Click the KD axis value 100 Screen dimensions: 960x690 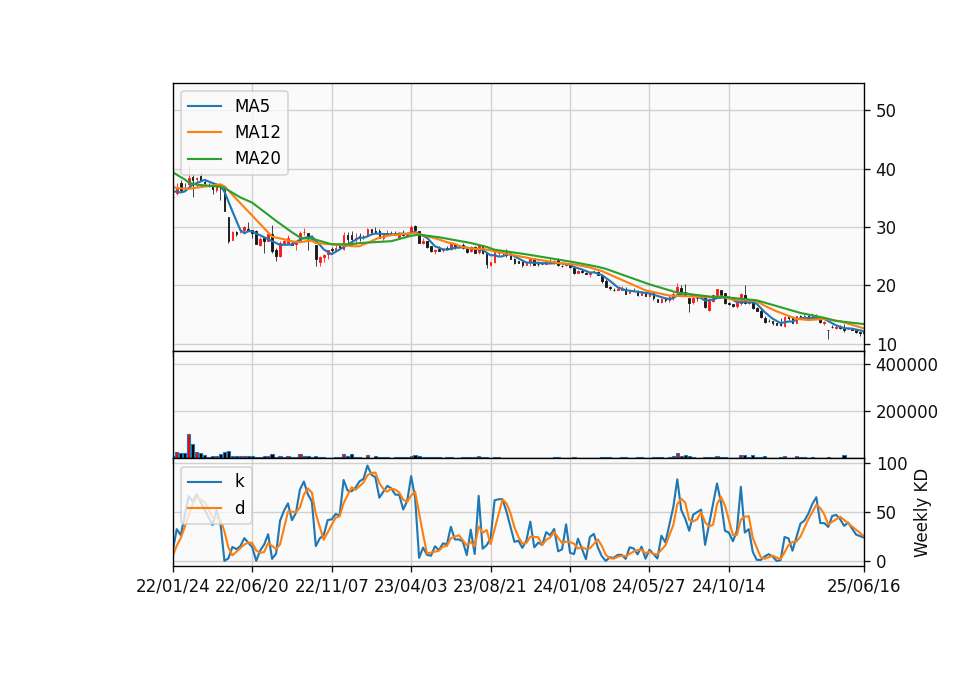click(x=891, y=464)
